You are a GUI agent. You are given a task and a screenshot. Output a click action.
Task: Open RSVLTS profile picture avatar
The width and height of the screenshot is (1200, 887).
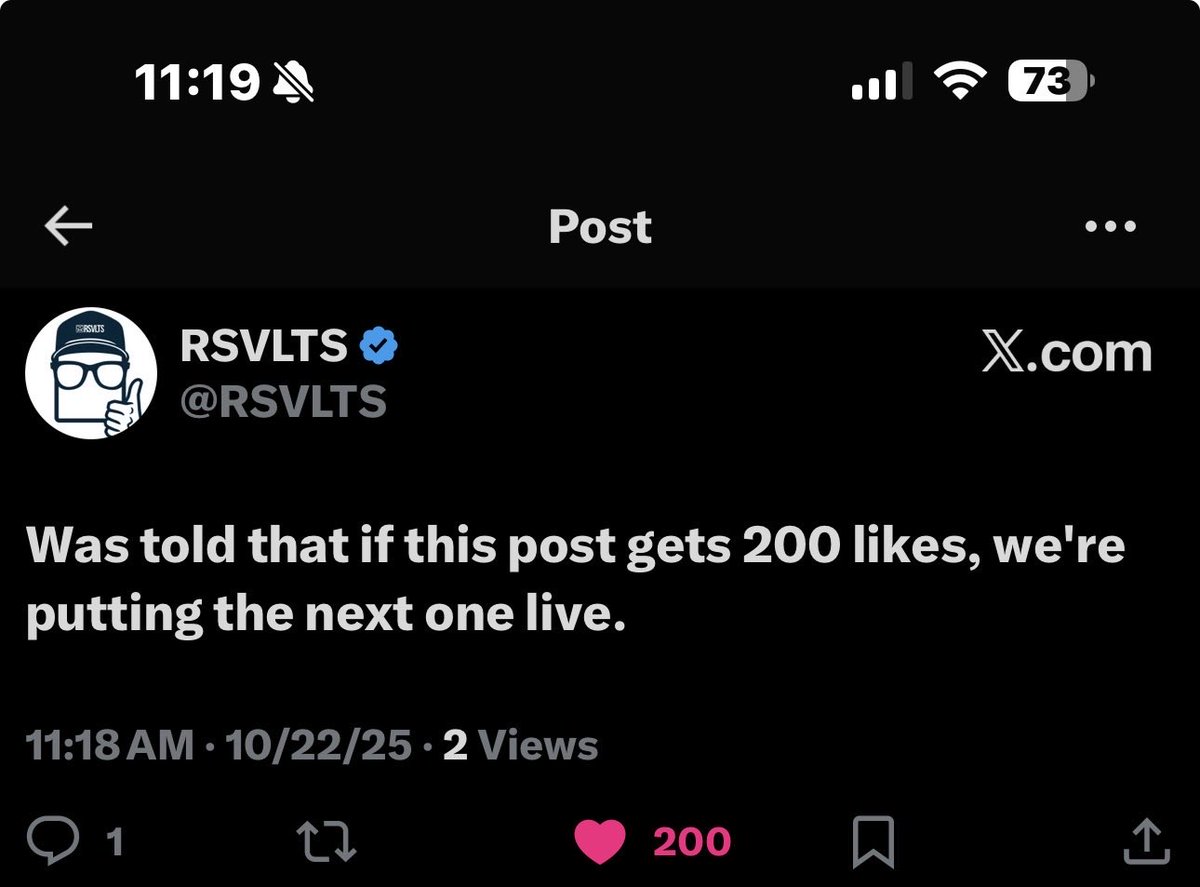point(91,373)
